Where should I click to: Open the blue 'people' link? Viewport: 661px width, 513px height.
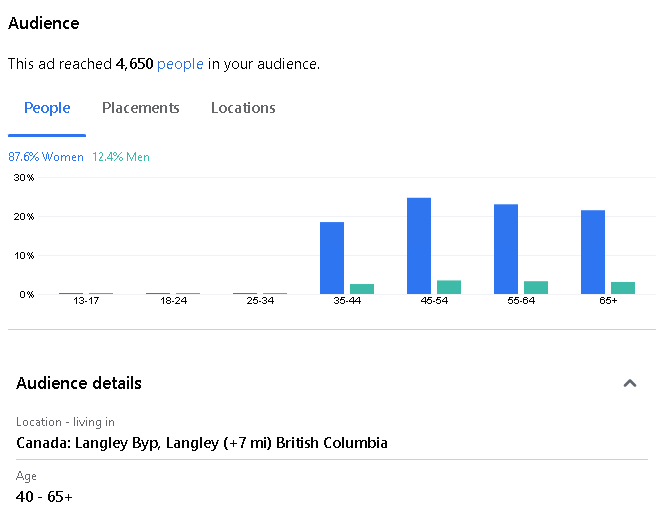click(x=180, y=64)
